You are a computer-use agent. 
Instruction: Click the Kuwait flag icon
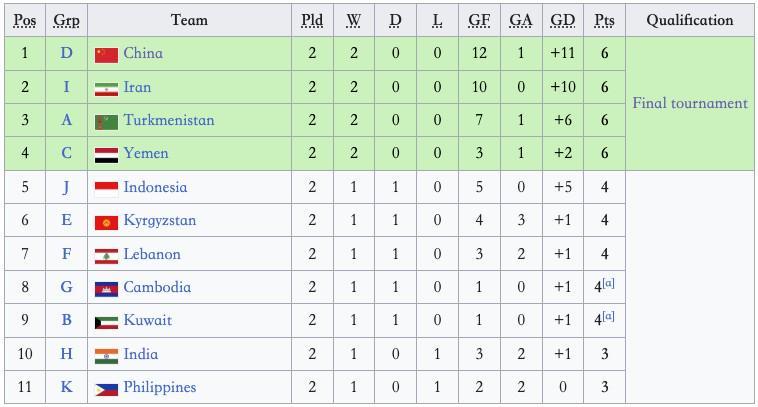coord(106,321)
